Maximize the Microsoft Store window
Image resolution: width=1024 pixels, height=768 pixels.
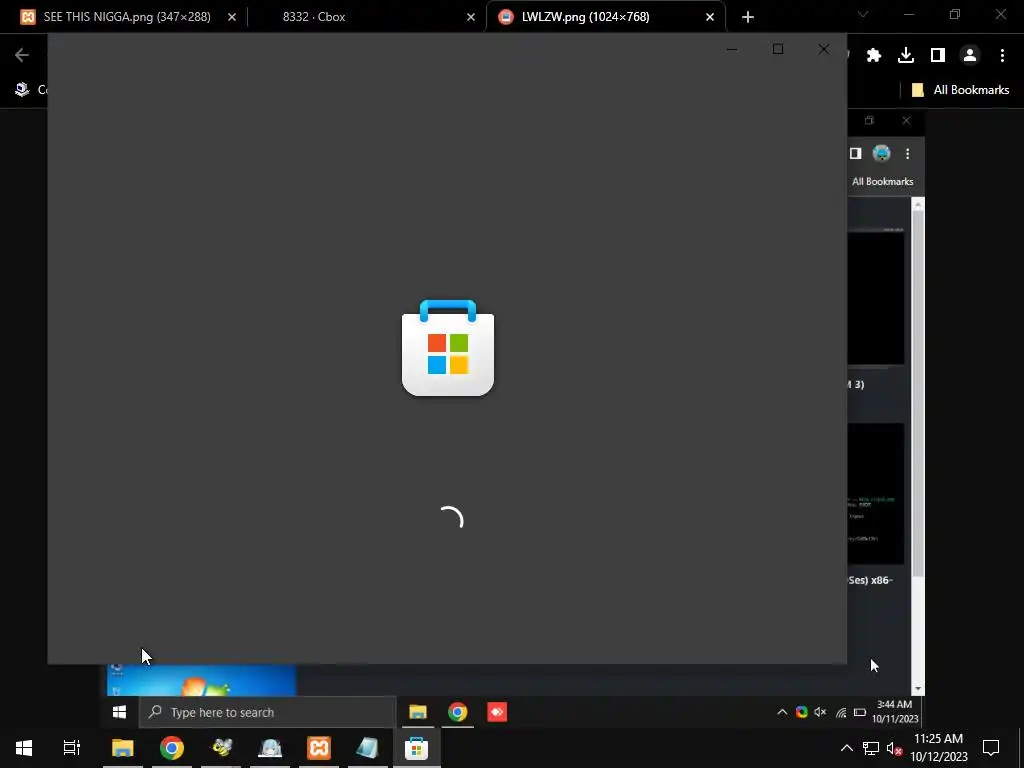coord(778,50)
